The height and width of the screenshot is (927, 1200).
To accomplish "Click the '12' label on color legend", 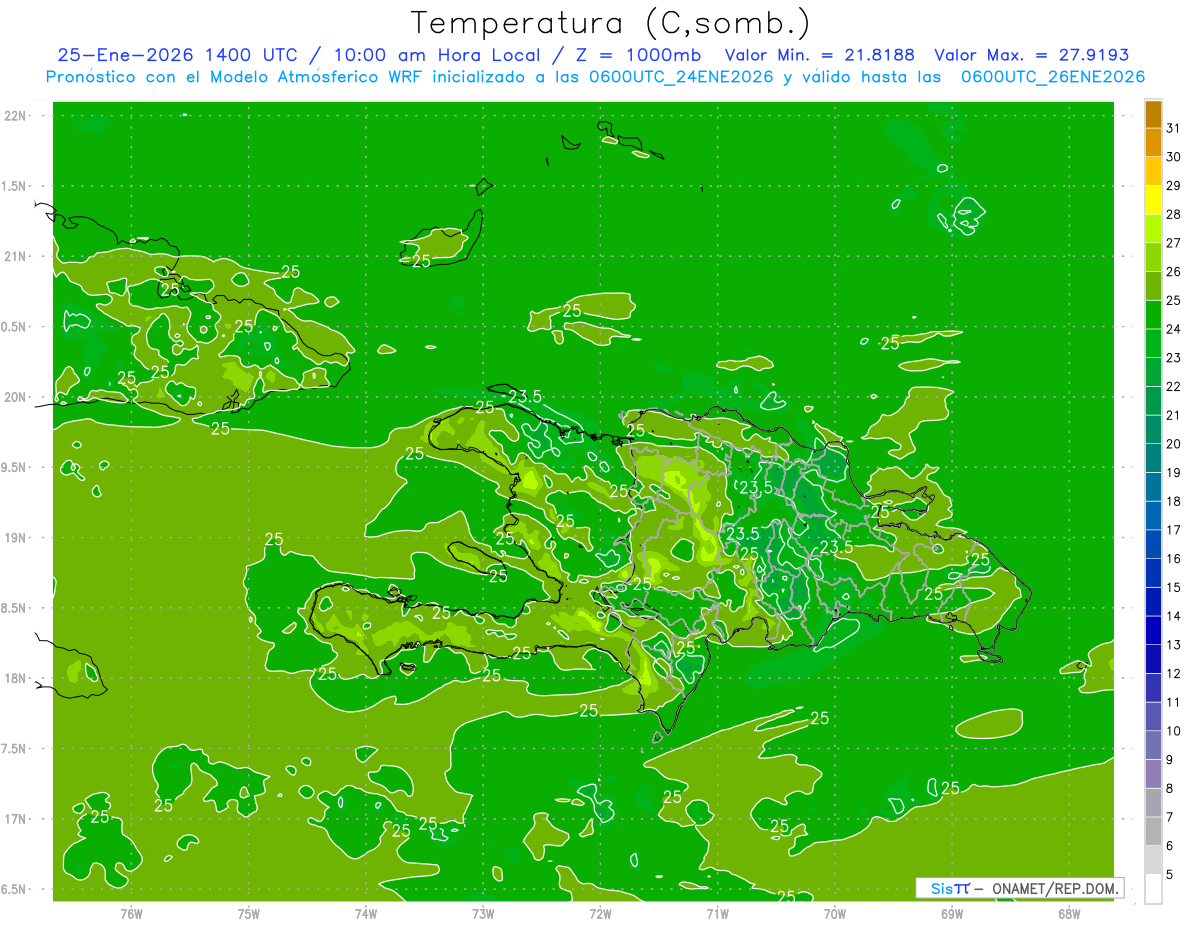I will tap(1174, 673).
